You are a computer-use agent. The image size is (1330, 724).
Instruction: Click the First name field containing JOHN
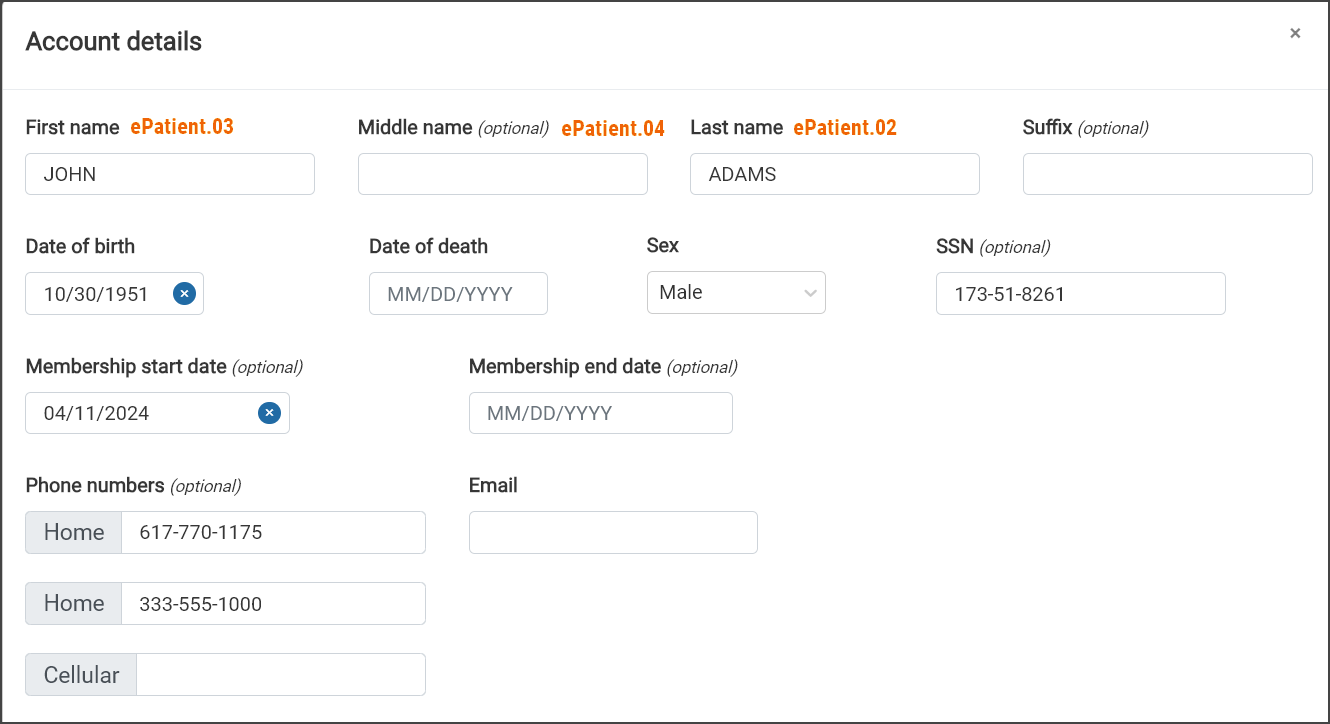click(x=170, y=174)
